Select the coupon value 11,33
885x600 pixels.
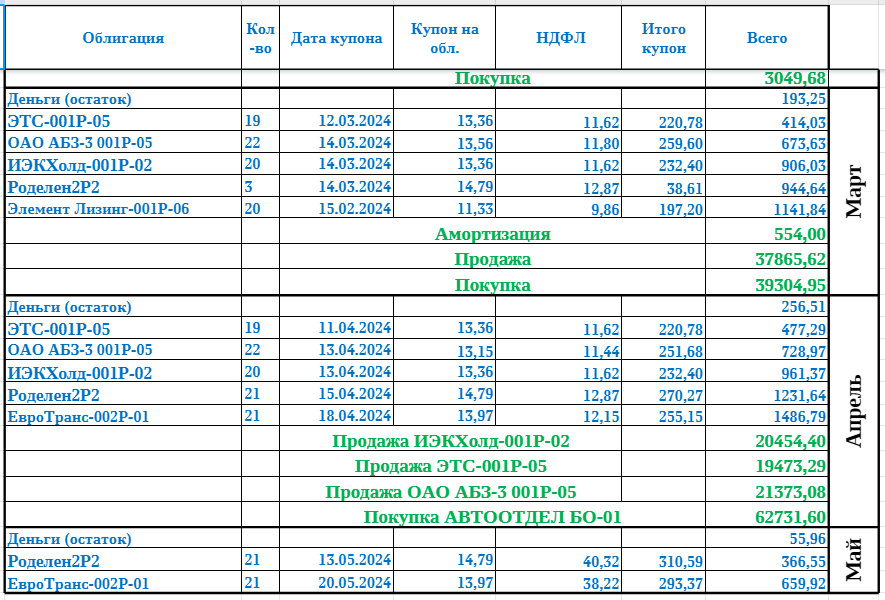coord(475,208)
